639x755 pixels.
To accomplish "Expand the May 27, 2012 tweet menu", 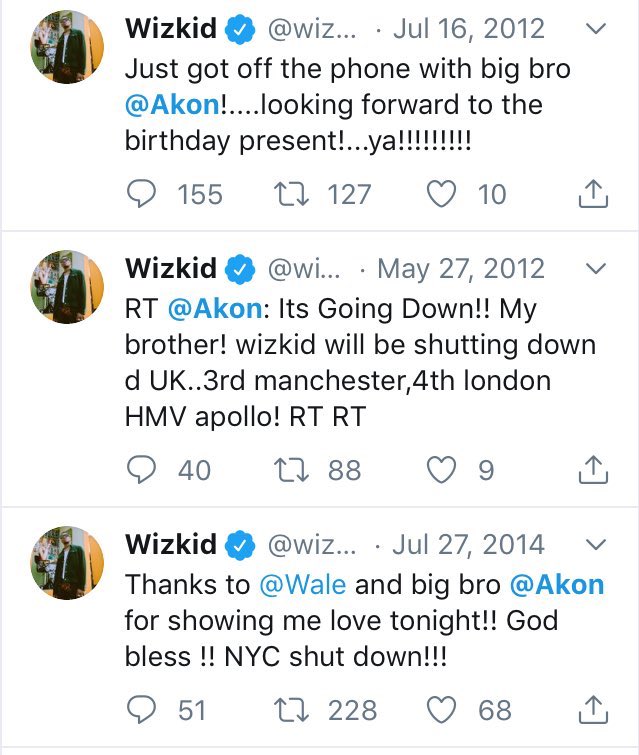I will click(x=597, y=269).
